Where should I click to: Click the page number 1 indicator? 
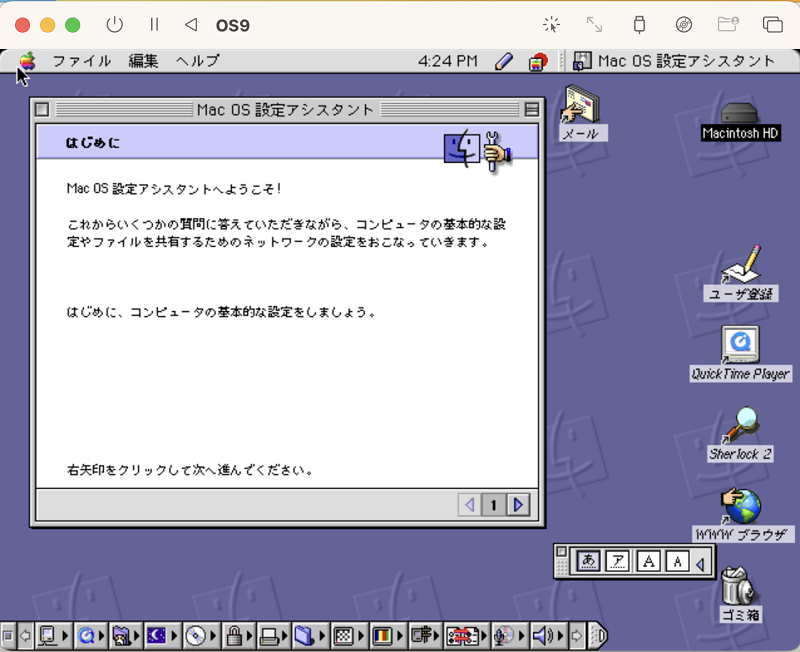point(493,505)
